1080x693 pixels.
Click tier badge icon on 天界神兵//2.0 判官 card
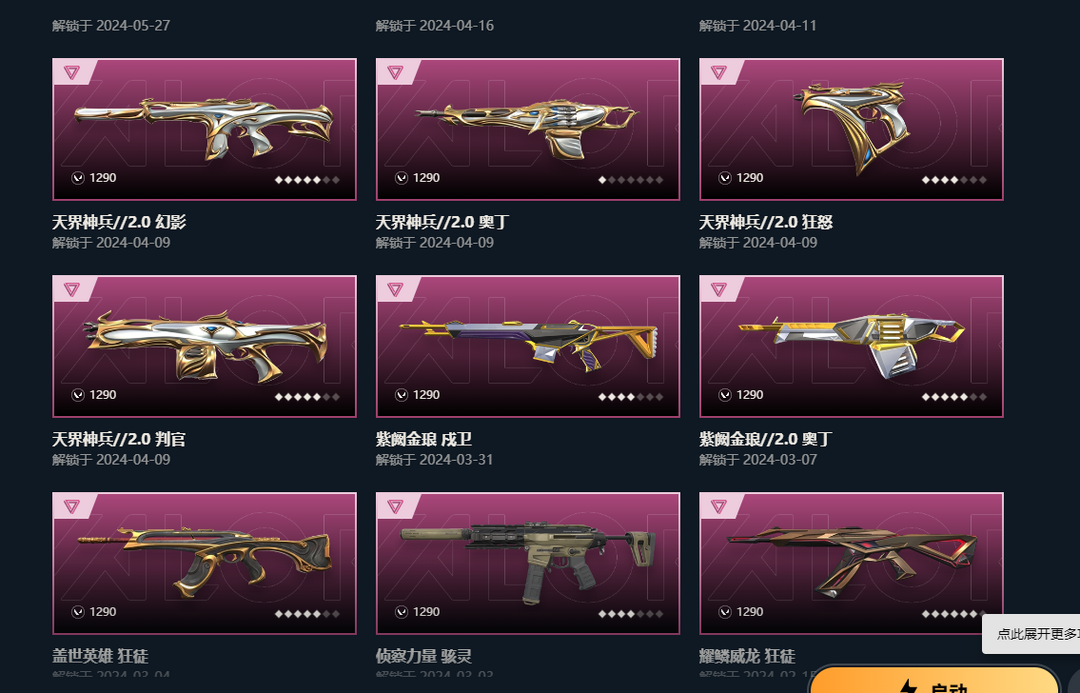[72, 289]
